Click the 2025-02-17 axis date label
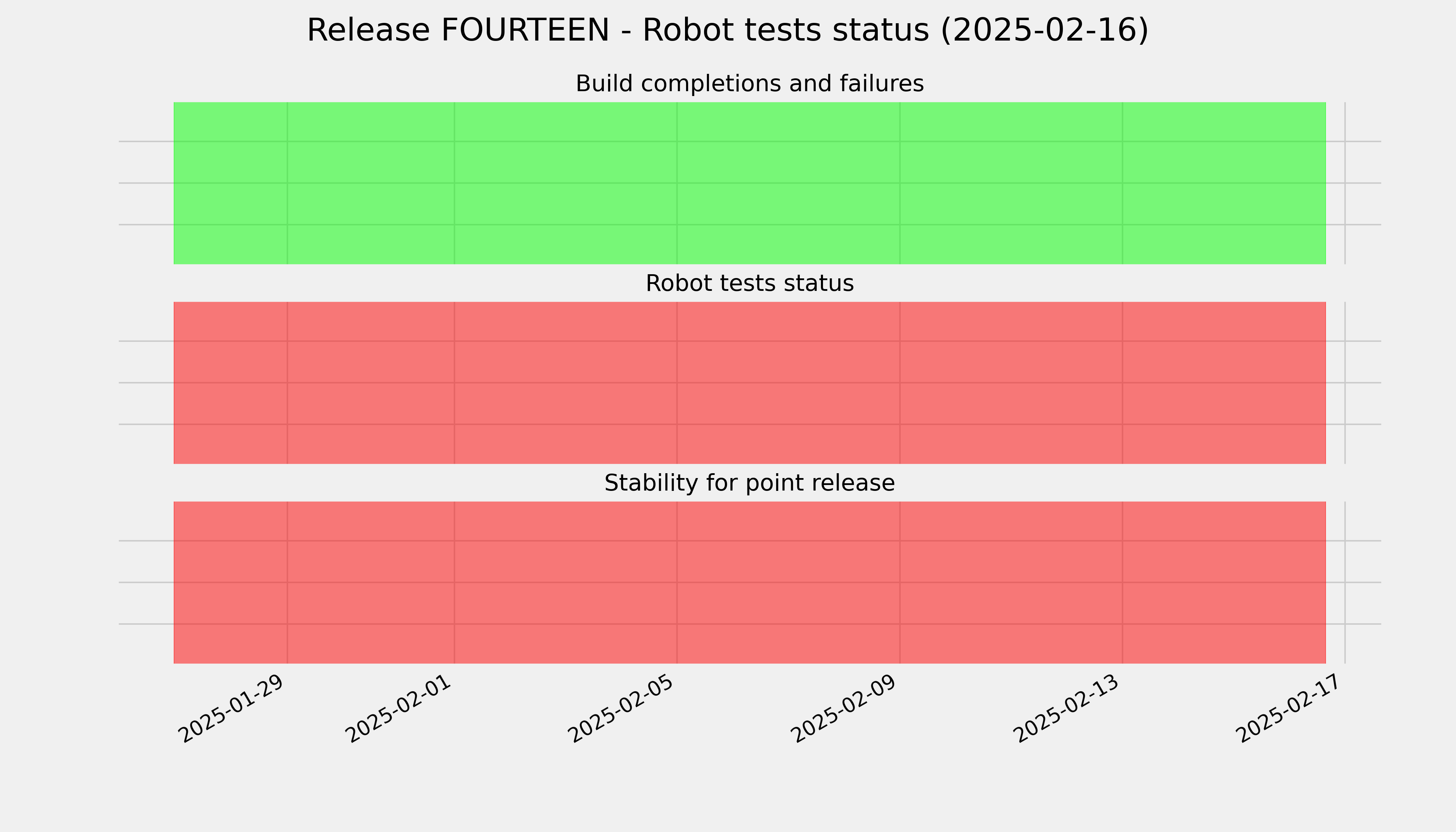 pos(1290,709)
